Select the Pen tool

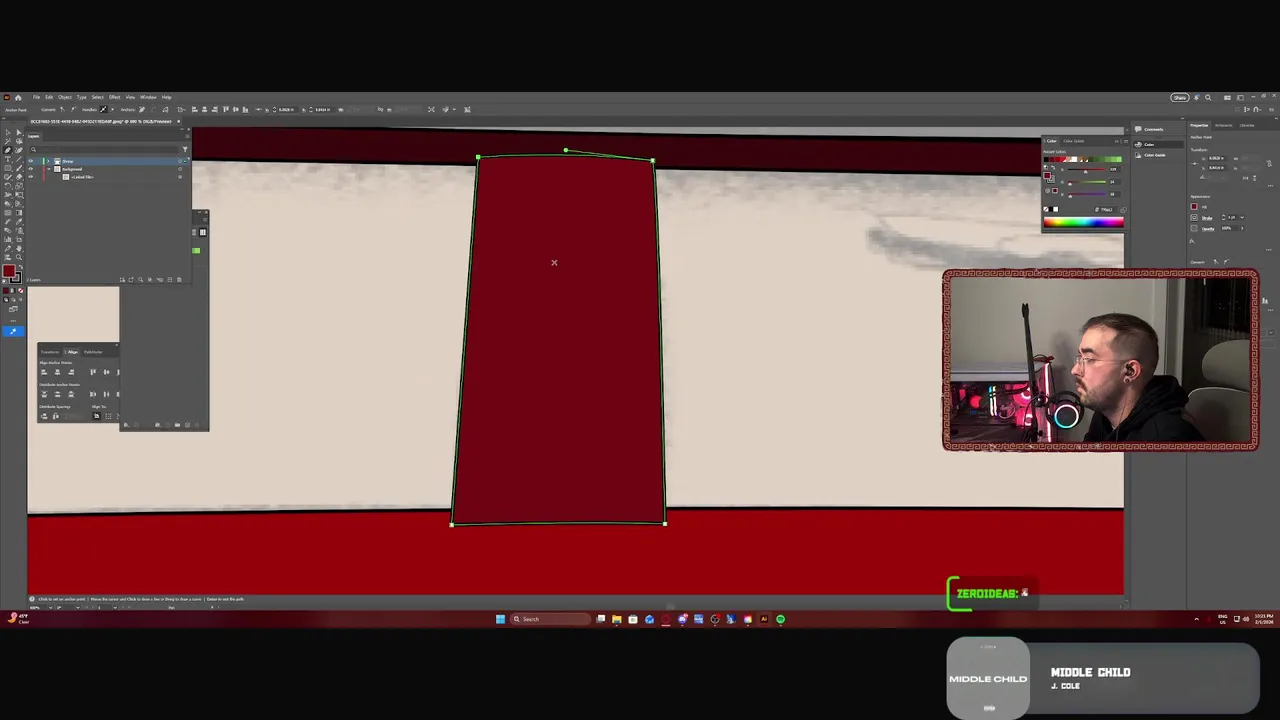coord(8,150)
